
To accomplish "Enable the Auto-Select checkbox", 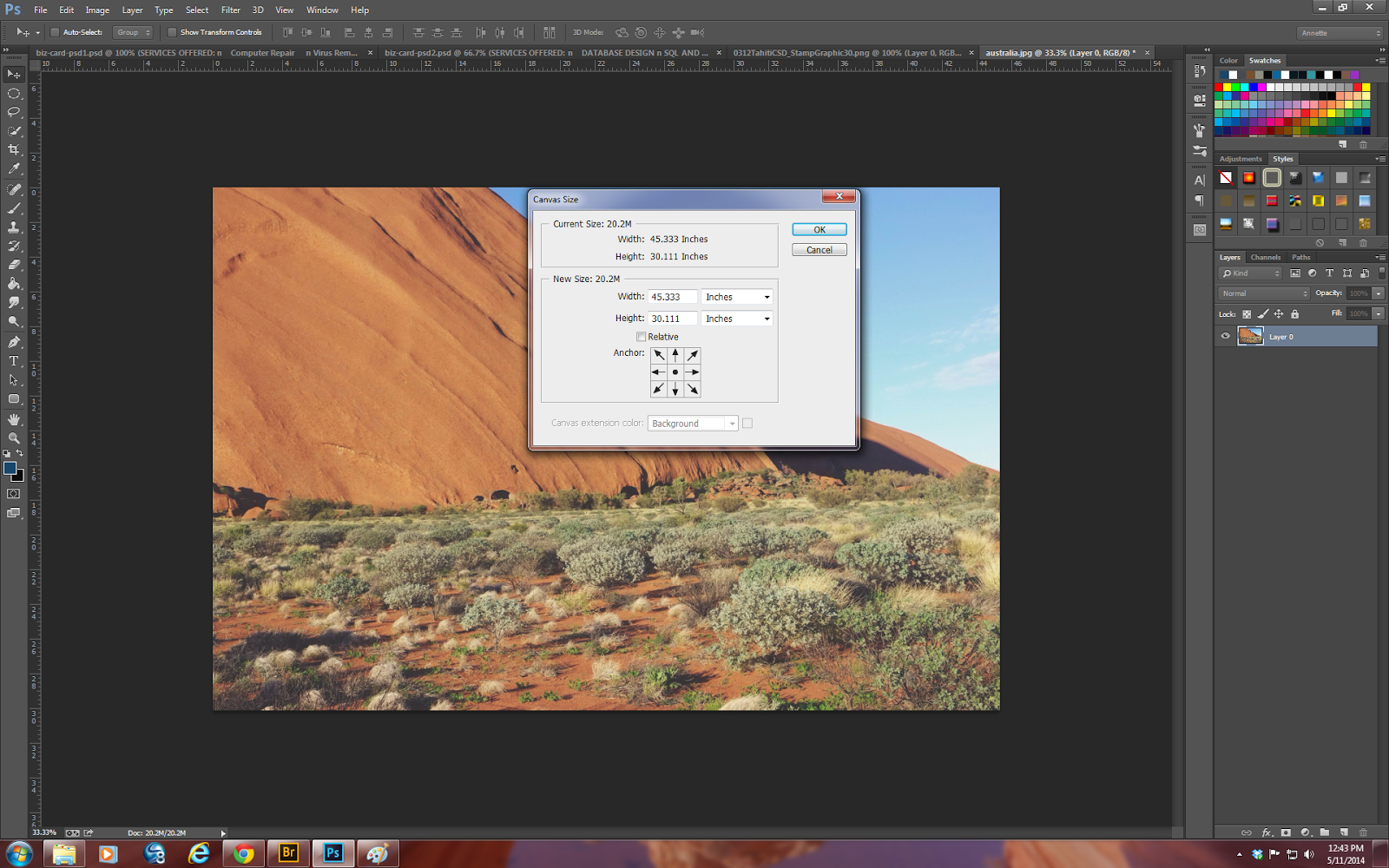I will 55,32.
